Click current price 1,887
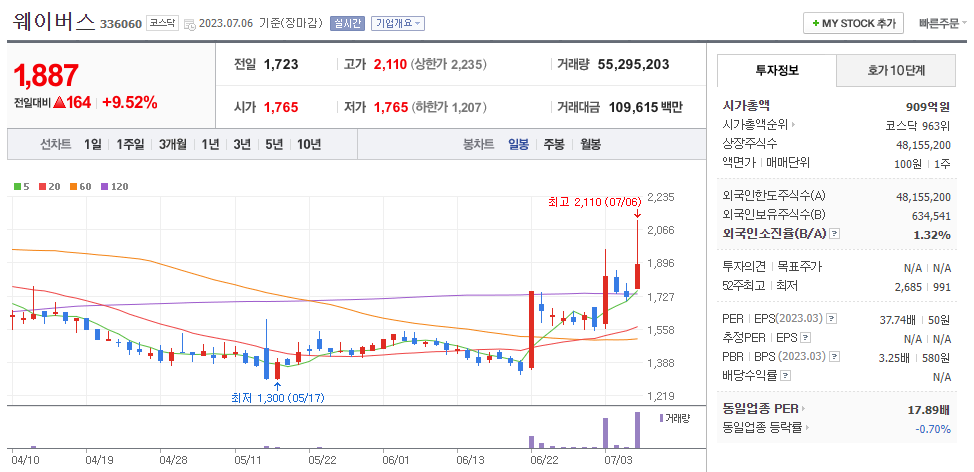Viewport: 974px width, 472px height. [46, 75]
